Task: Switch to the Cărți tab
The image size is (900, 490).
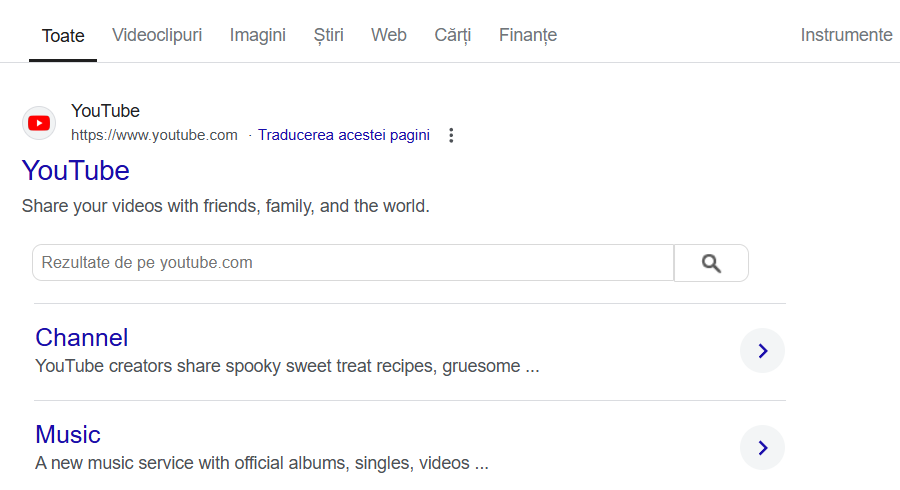Action: (x=452, y=35)
